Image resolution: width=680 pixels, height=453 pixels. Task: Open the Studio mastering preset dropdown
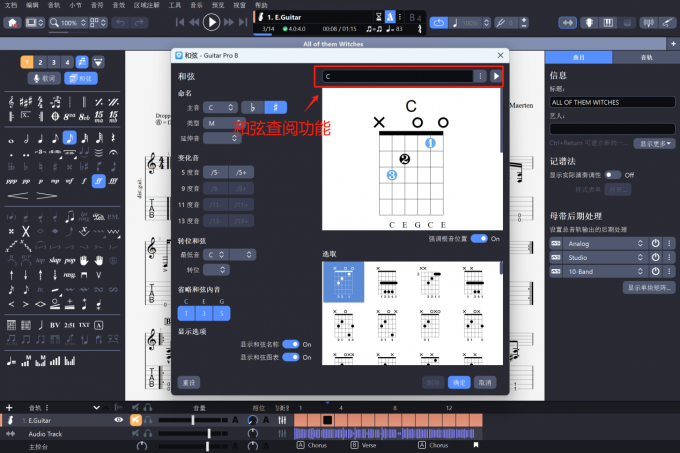coord(605,257)
